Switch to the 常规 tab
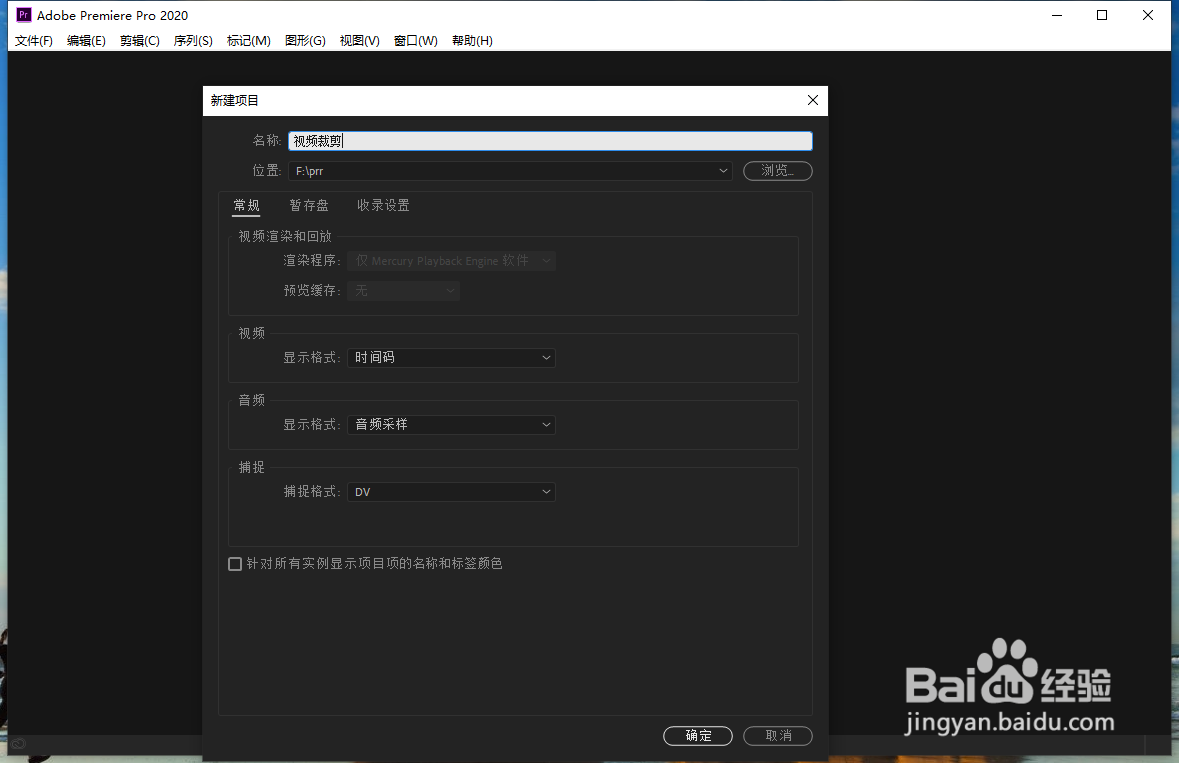This screenshot has width=1179, height=763. [x=247, y=205]
